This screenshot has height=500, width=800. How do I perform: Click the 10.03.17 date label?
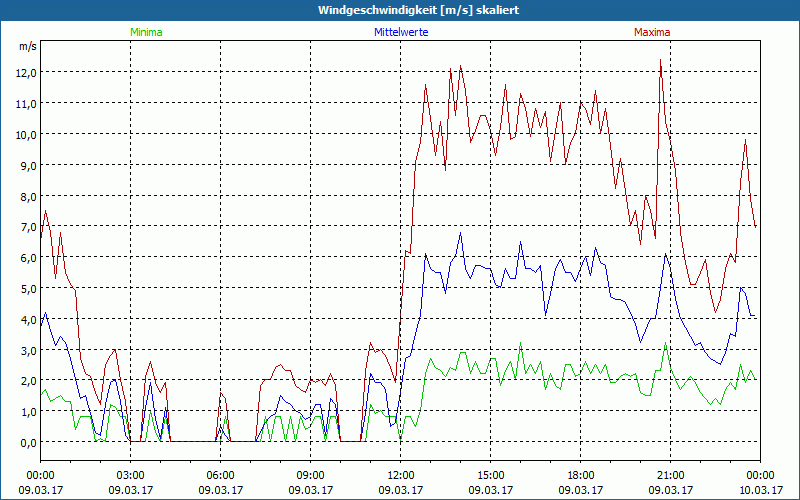[x=760, y=490]
